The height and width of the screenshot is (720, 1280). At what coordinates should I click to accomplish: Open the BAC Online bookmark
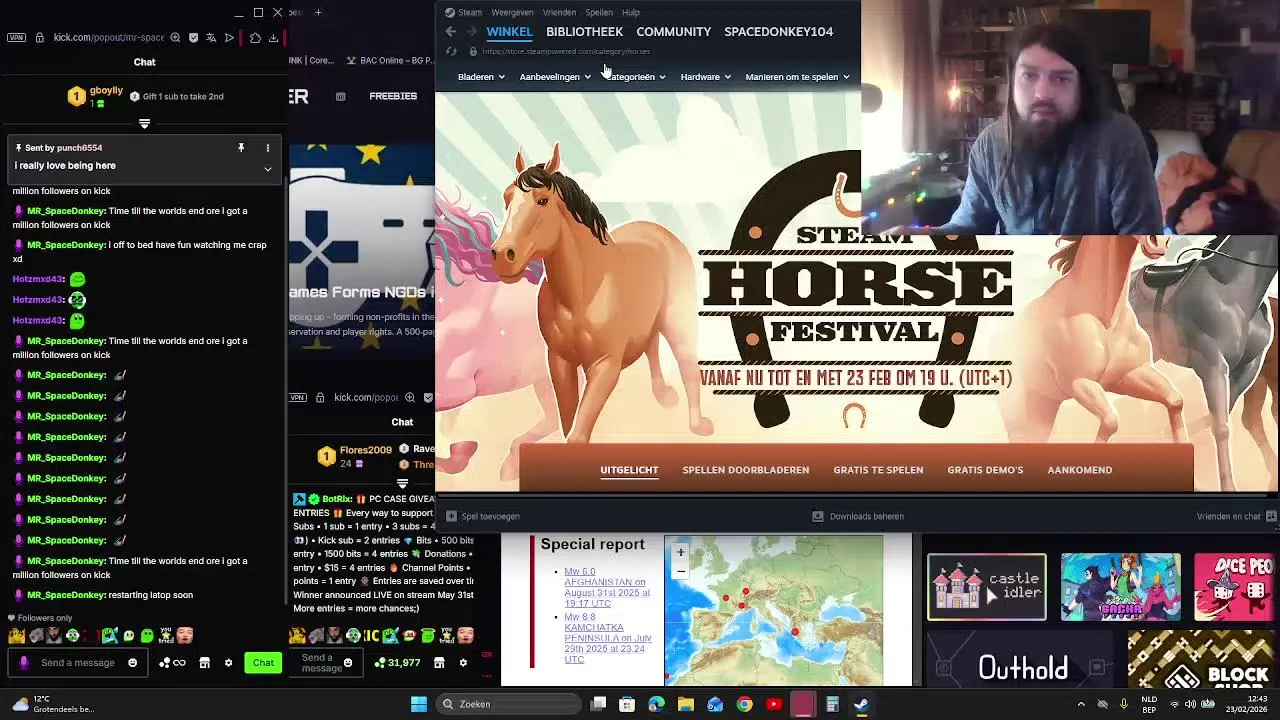click(x=390, y=60)
